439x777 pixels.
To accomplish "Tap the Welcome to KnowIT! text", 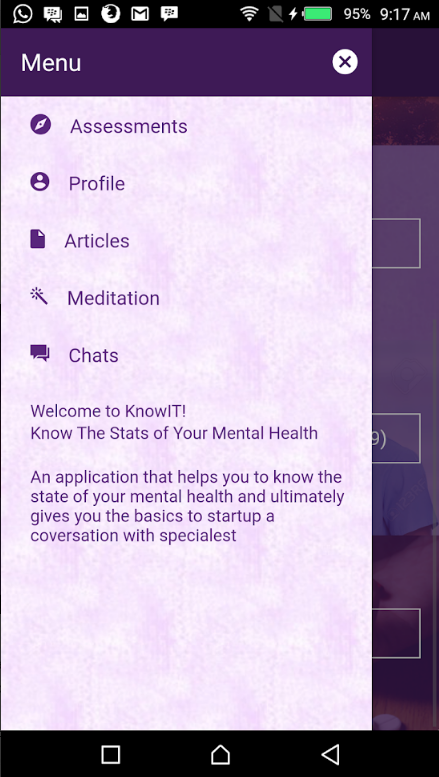I will (108, 411).
